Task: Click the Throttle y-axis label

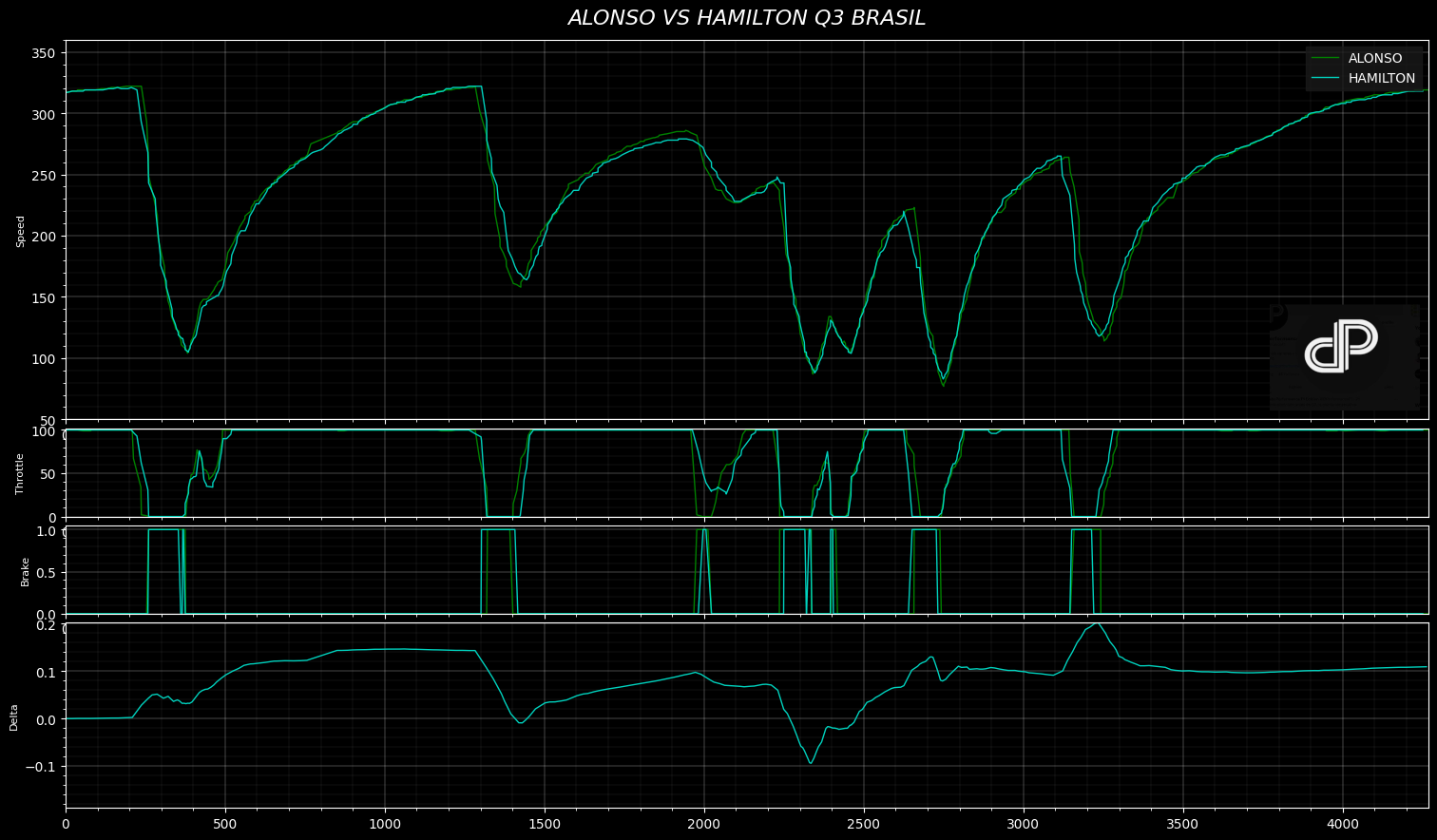Action: point(21,473)
